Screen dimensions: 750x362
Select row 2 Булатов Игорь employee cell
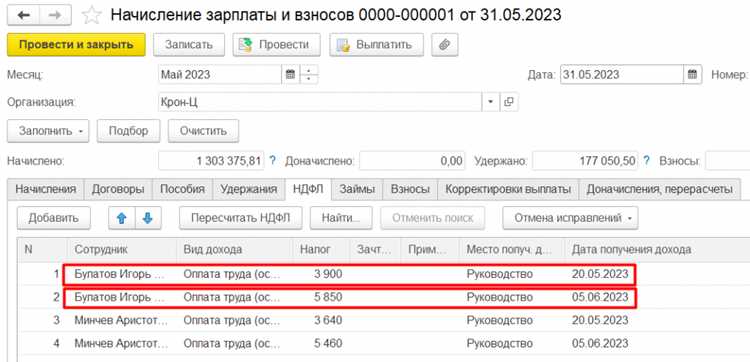[x=121, y=297]
